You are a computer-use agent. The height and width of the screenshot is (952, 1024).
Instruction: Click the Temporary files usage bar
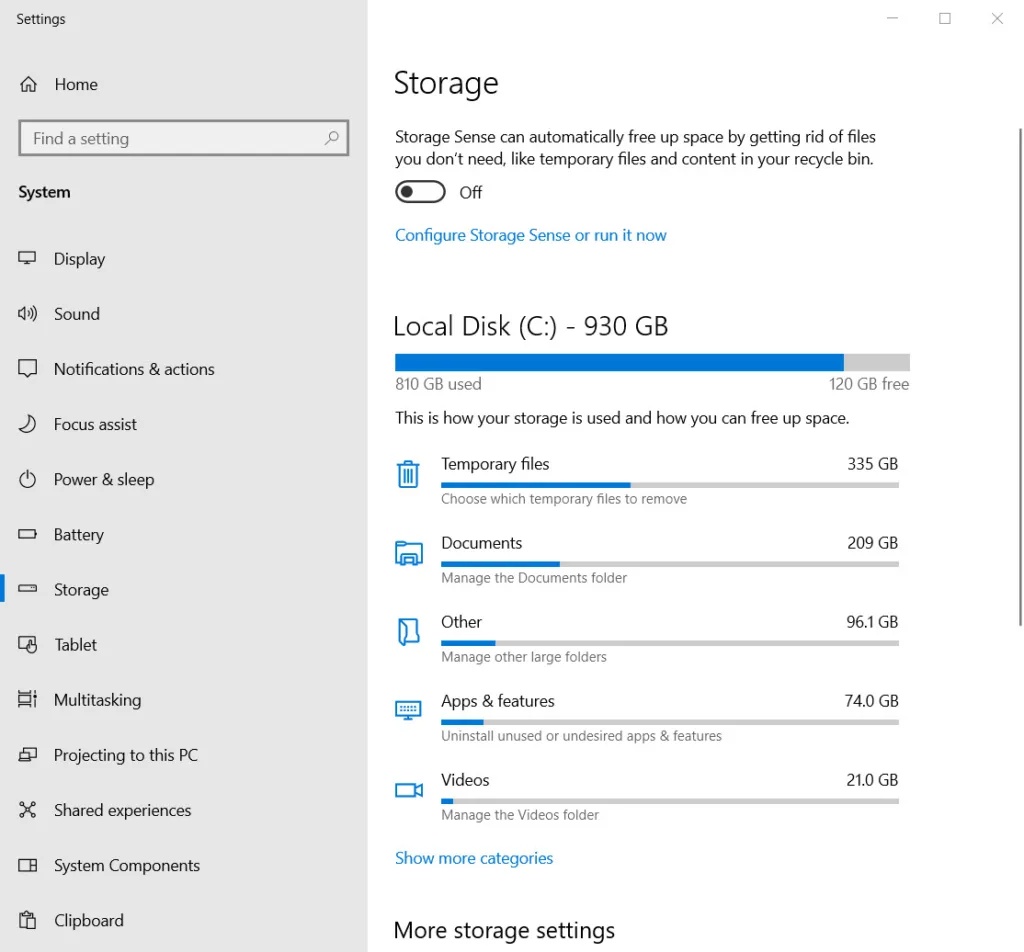pos(670,485)
